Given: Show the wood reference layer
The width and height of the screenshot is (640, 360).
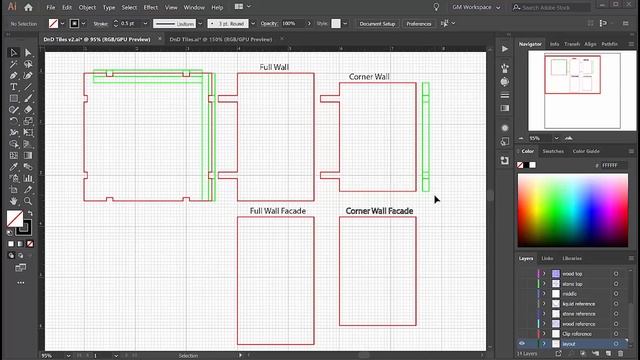Looking at the screenshot, I should (x=522, y=324).
